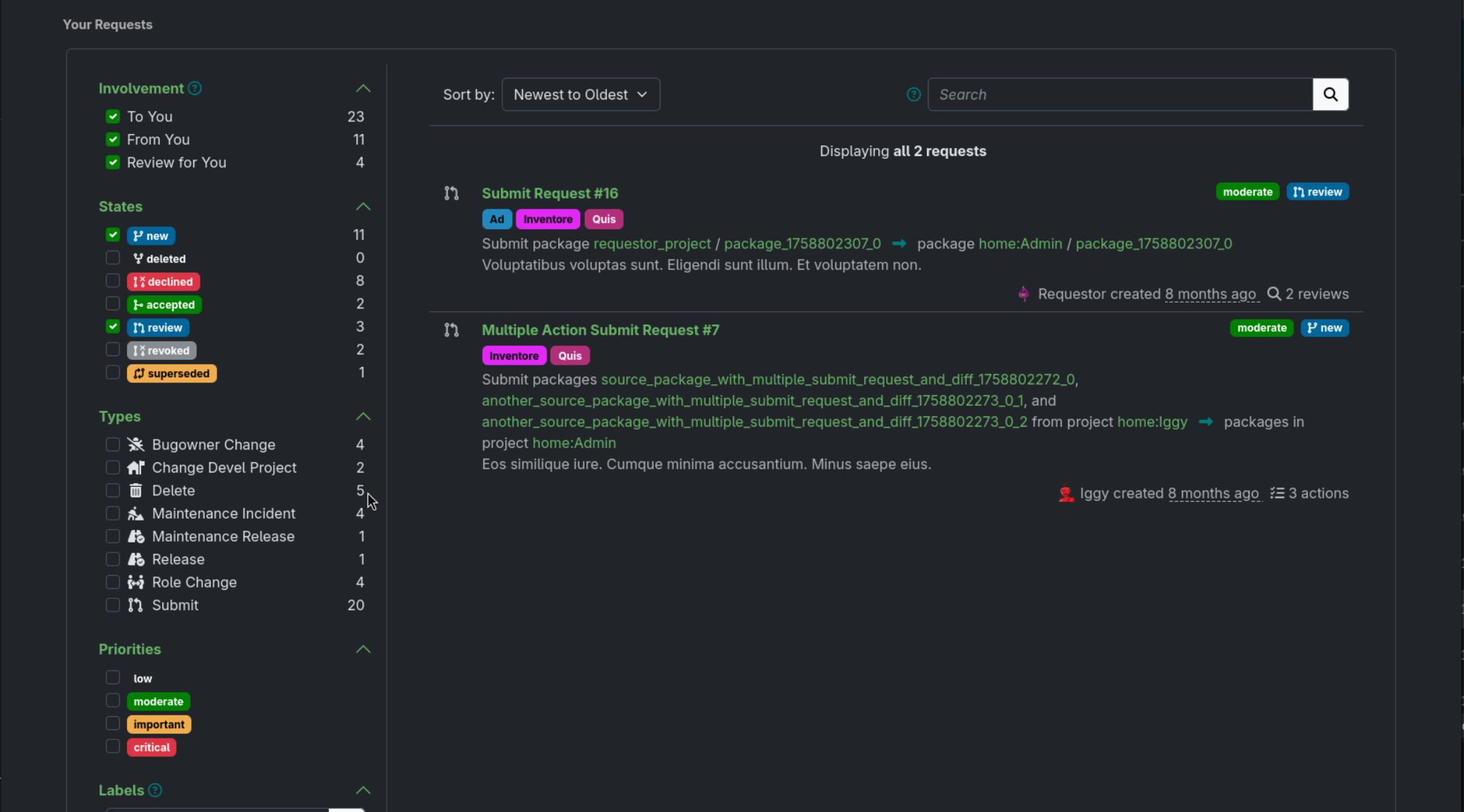Image resolution: width=1464 pixels, height=812 pixels.
Task: Enable the superseded state filter
Action: (x=113, y=372)
